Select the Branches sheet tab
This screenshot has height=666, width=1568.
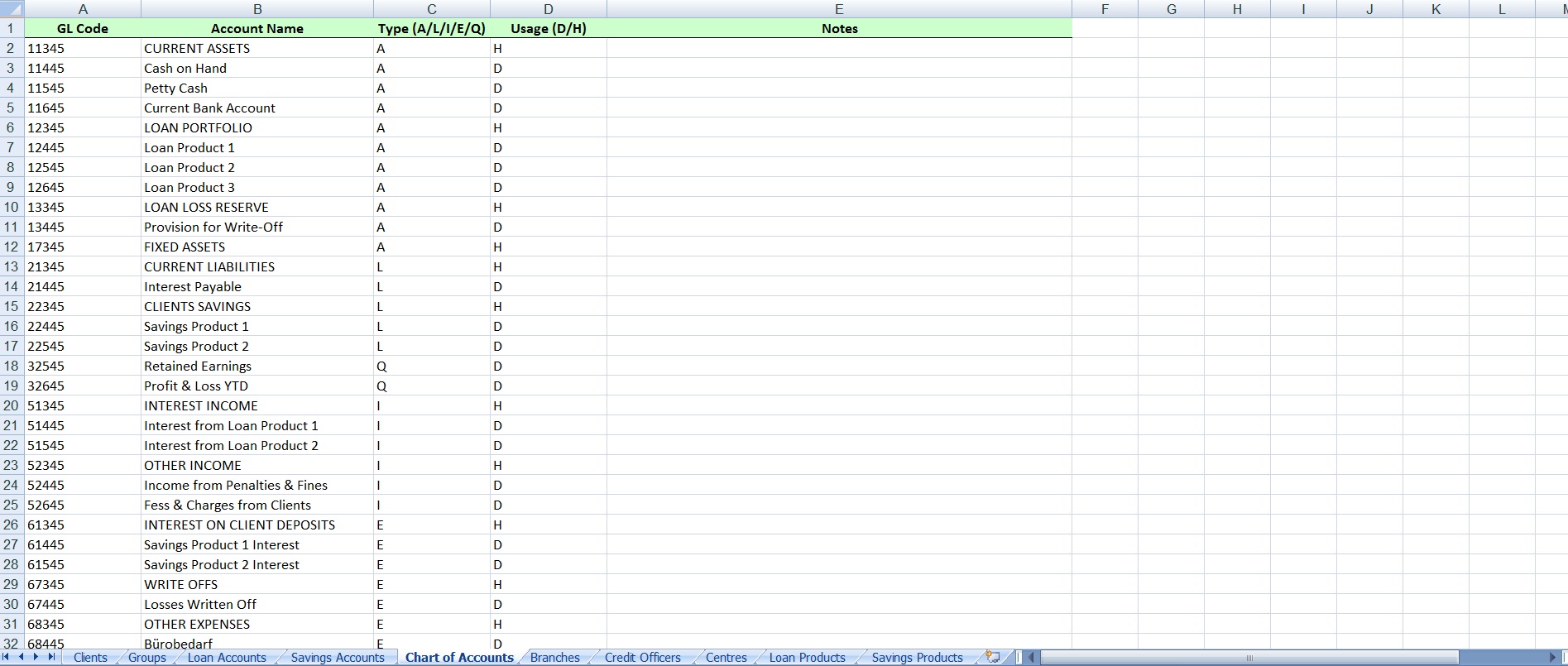click(554, 658)
